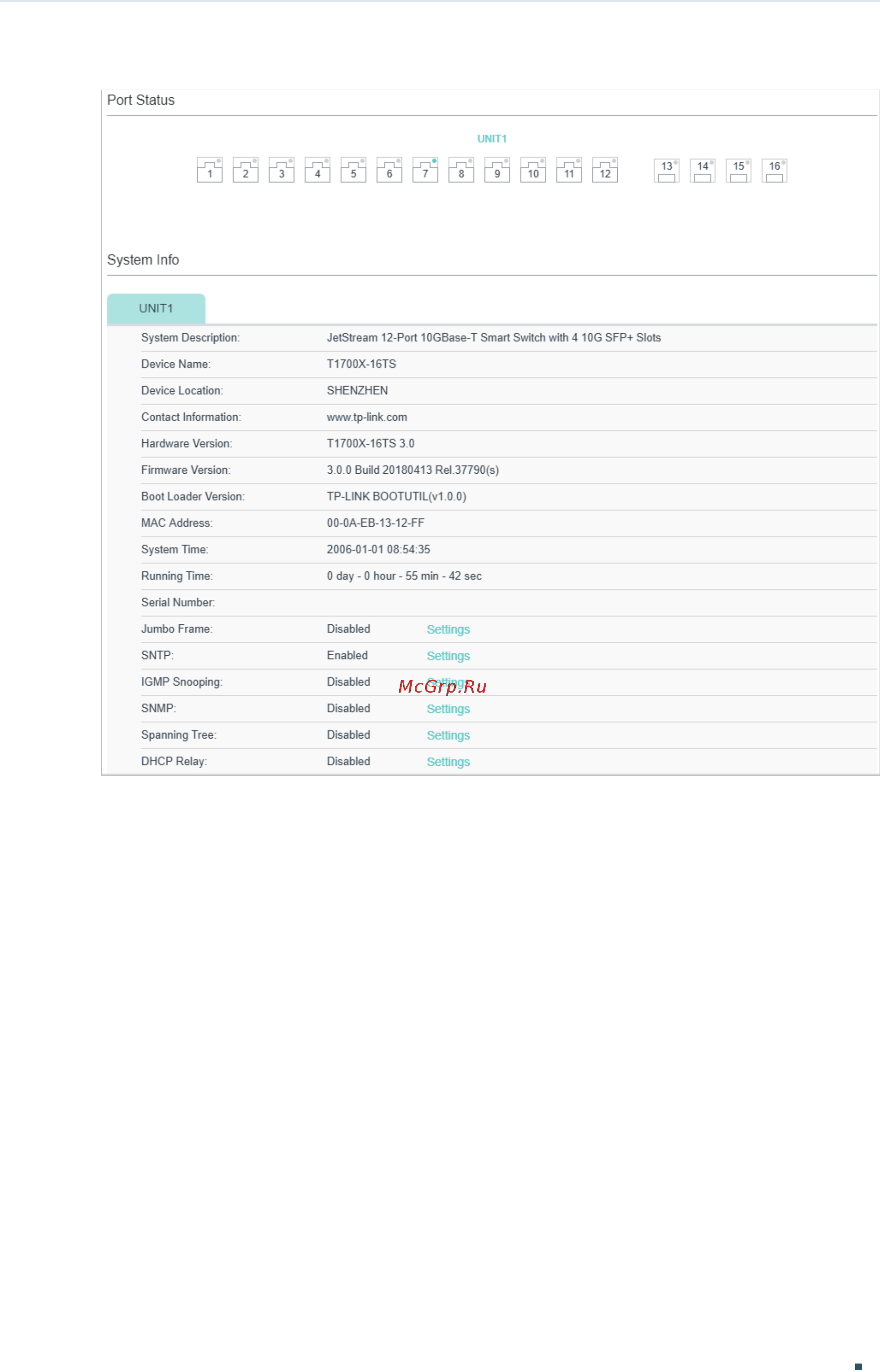The width and height of the screenshot is (880, 1372).
Task: Click port 12 icon
Action: [605, 169]
